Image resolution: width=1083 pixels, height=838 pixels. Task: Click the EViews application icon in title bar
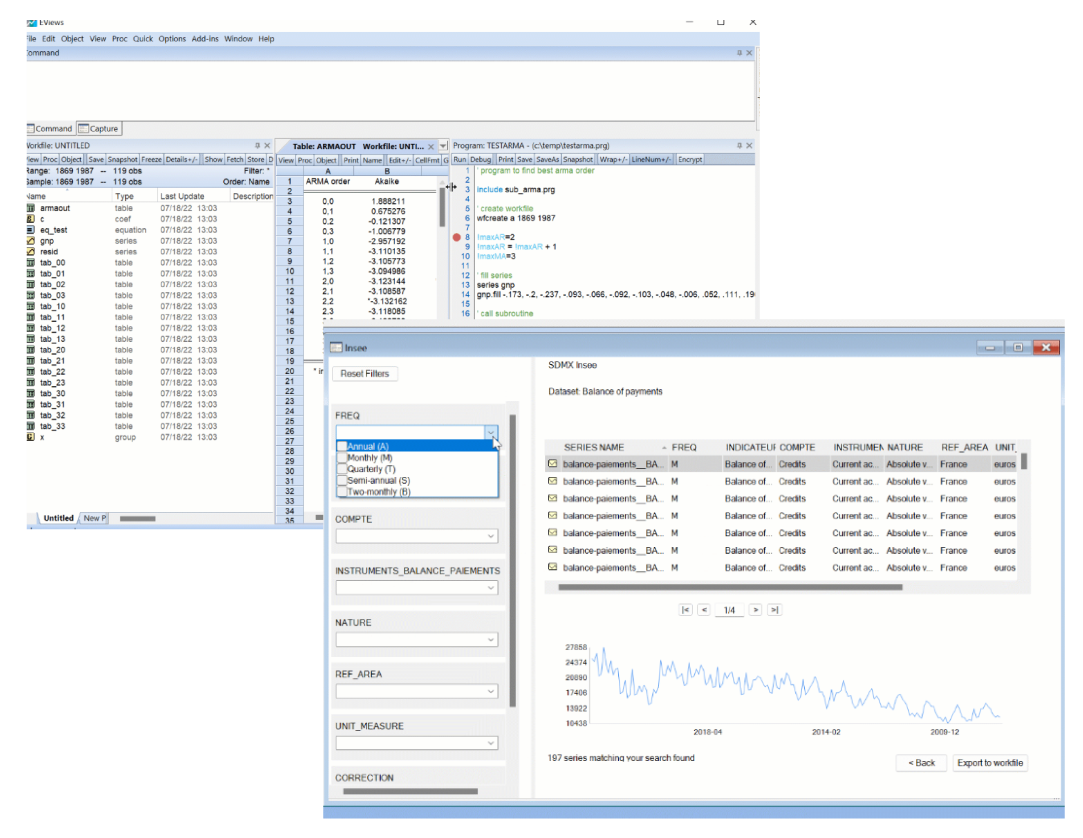point(32,23)
